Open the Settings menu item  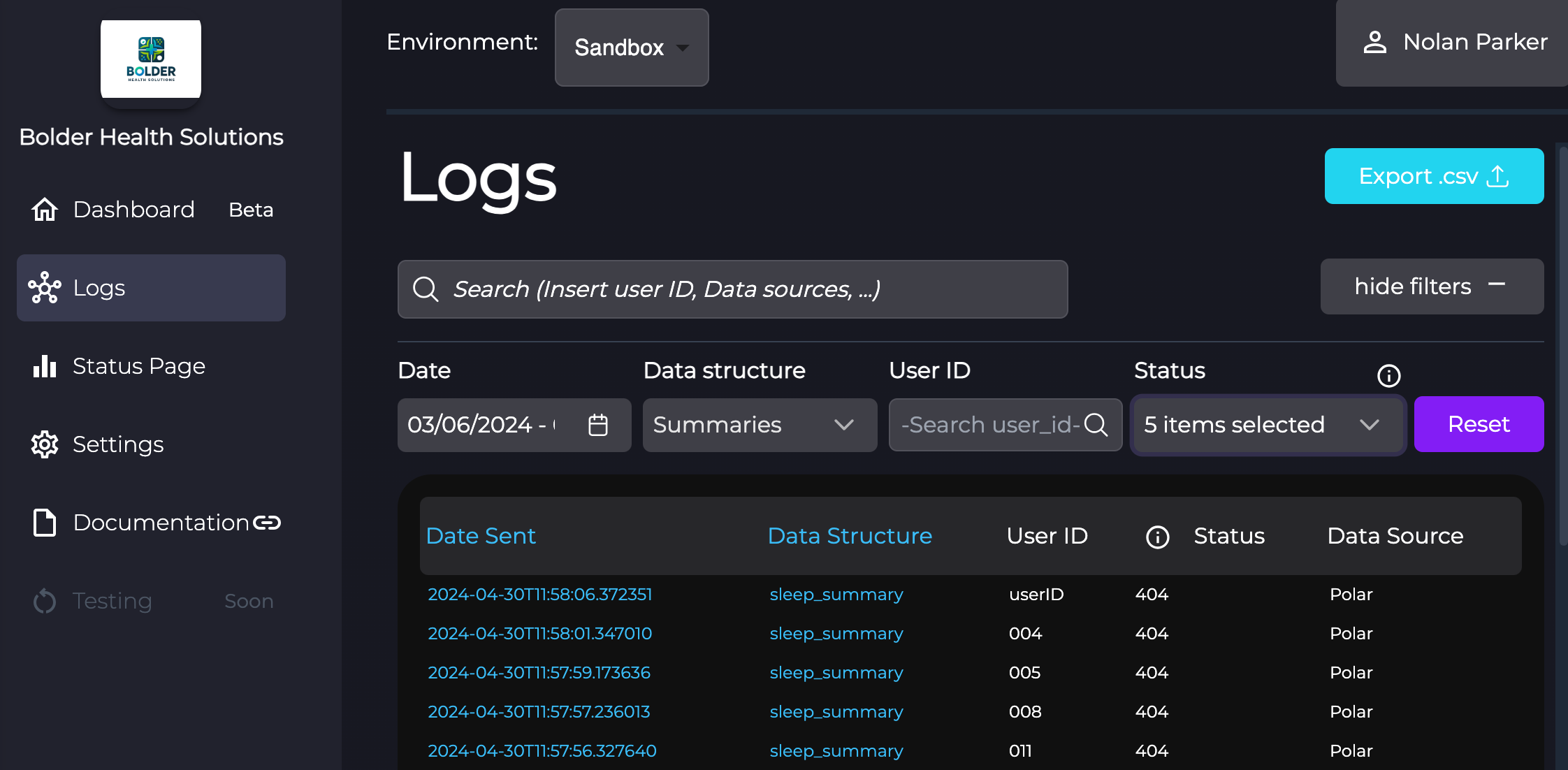pyautogui.click(x=152, y=444)
